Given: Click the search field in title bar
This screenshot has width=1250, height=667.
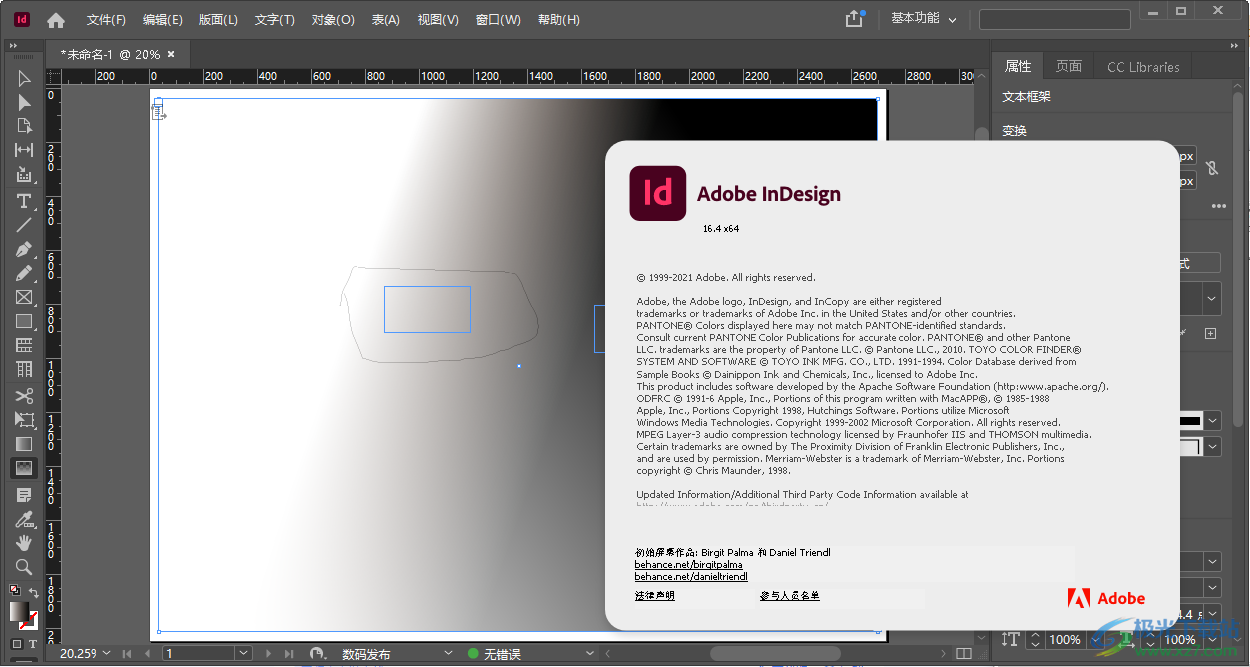Looking at the screenshot, I should coord(1054,19).
